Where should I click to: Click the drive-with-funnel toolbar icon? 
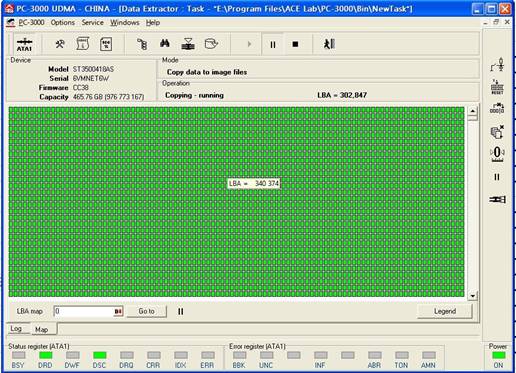pyautogui.click(x=188, y=44)
